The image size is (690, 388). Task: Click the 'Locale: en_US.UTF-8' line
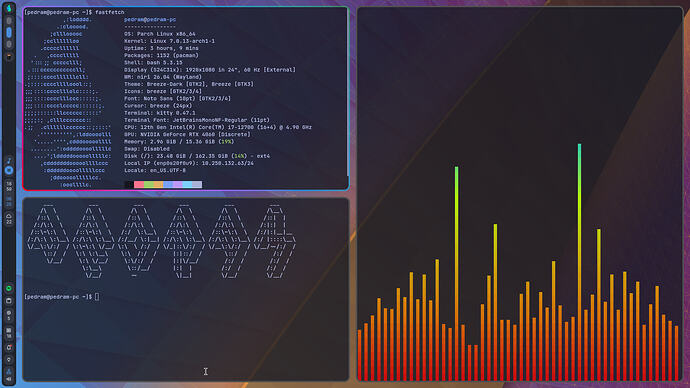click(155, 170)
